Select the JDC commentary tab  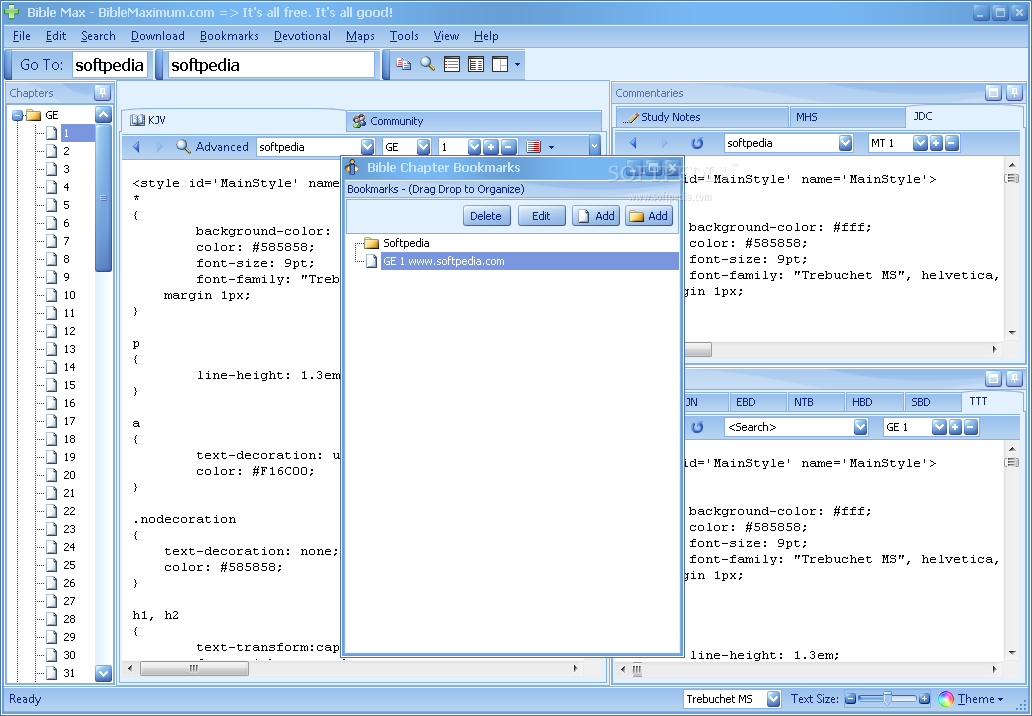(x=964, y=116)
